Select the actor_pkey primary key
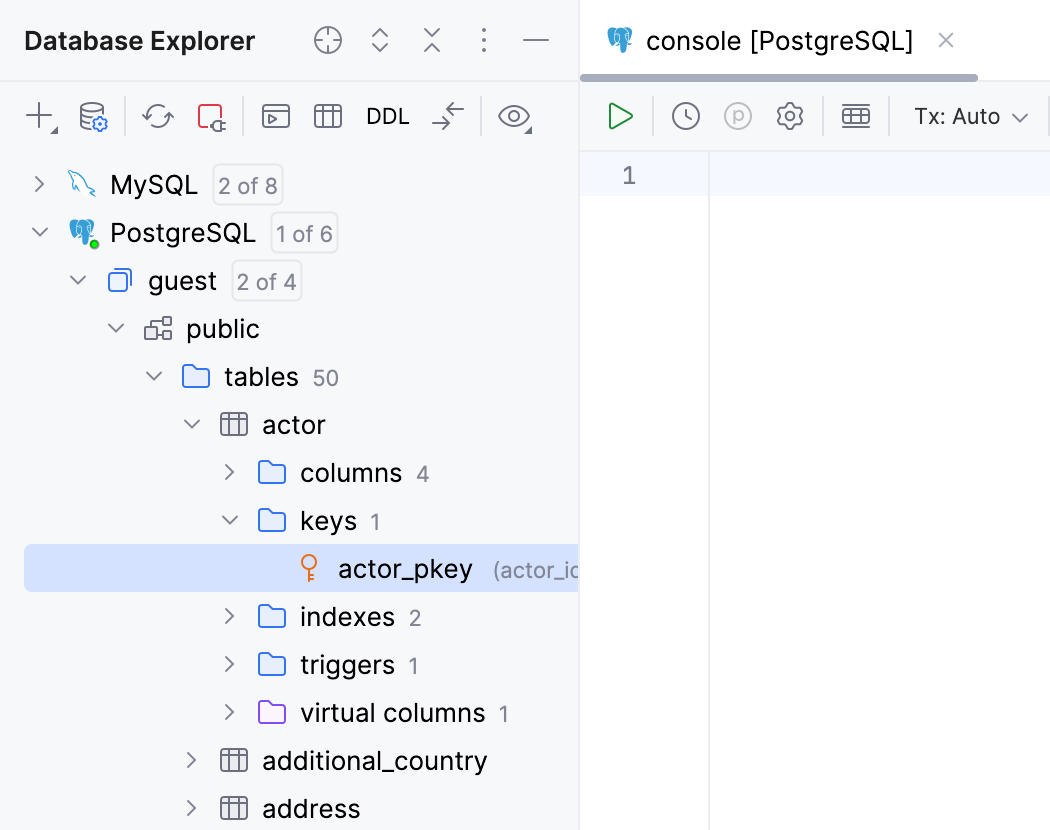1050x830 pixels. 405,568
